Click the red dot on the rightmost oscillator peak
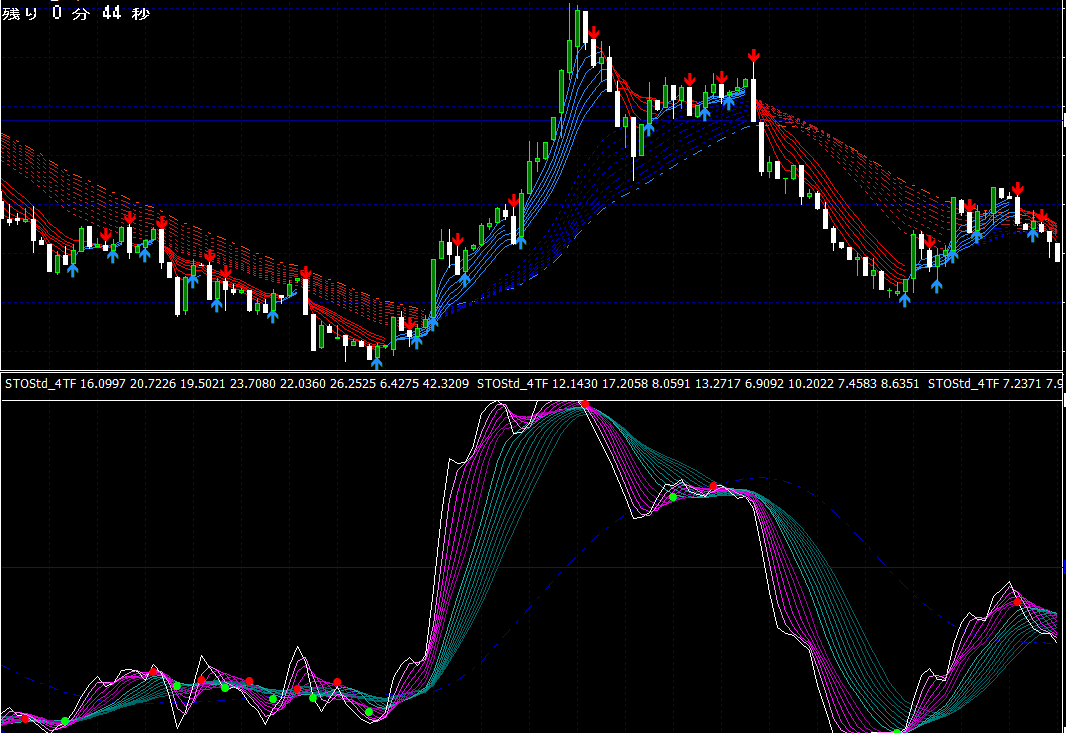Viewport: 1066px width, 733px height. coord(1017,602)
